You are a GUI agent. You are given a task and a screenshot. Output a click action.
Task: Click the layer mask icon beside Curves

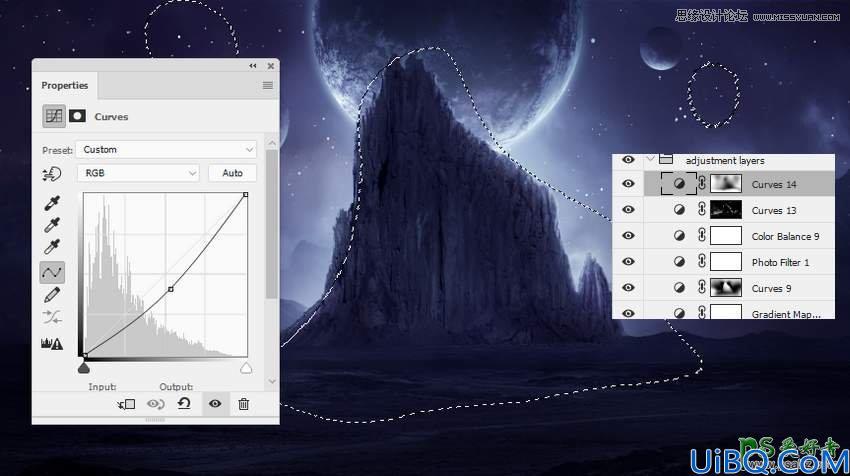pyautogui.click(x=78, y=116)
